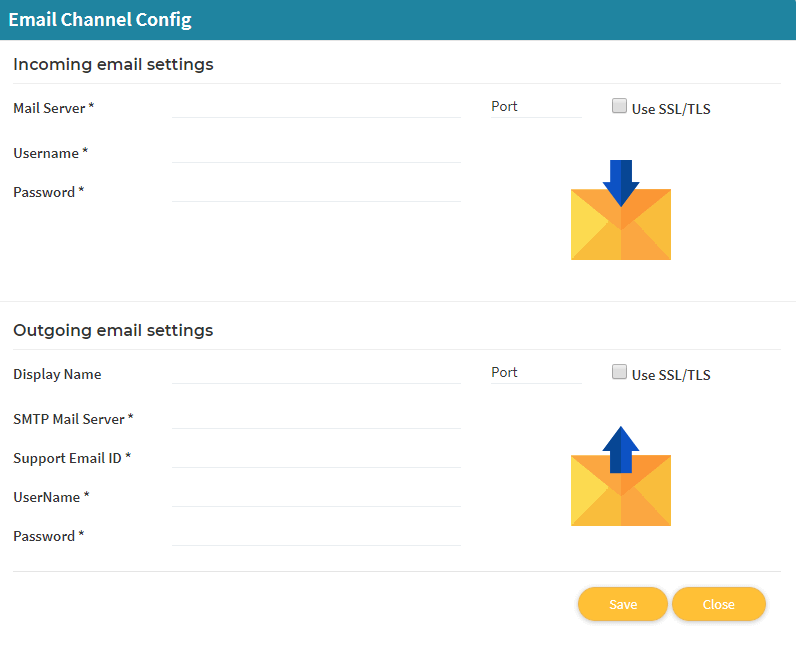This screenshot has width=796, height=646.
Task: Focus the outgoing Password field
Action: pyautogui.click(x=316, y=536)
